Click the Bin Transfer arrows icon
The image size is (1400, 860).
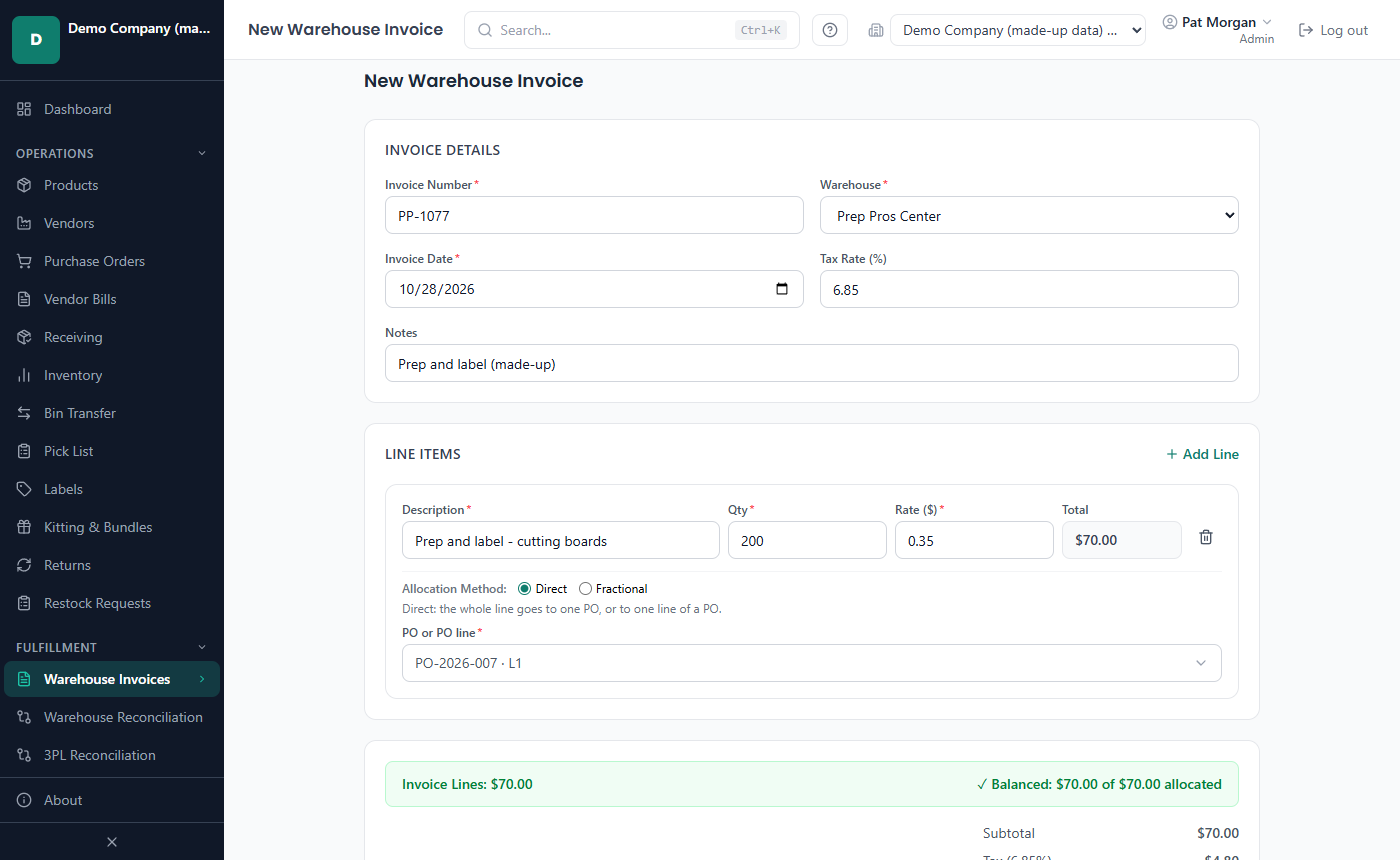point(24,413)
